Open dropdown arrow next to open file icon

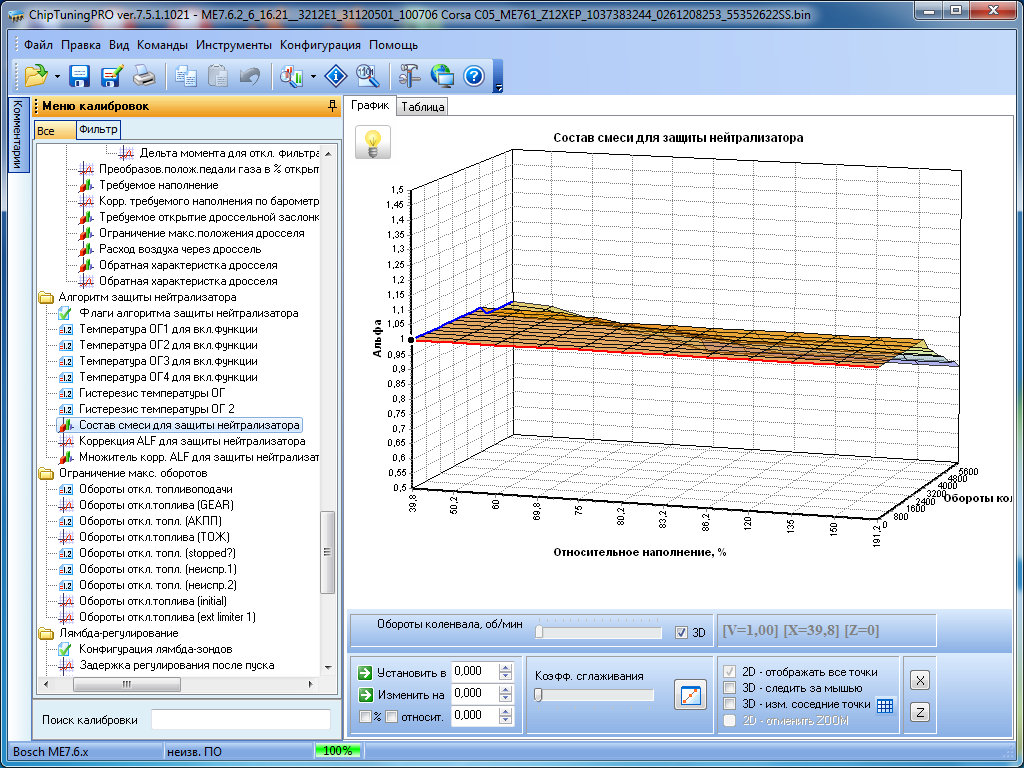tap(57, 77)
